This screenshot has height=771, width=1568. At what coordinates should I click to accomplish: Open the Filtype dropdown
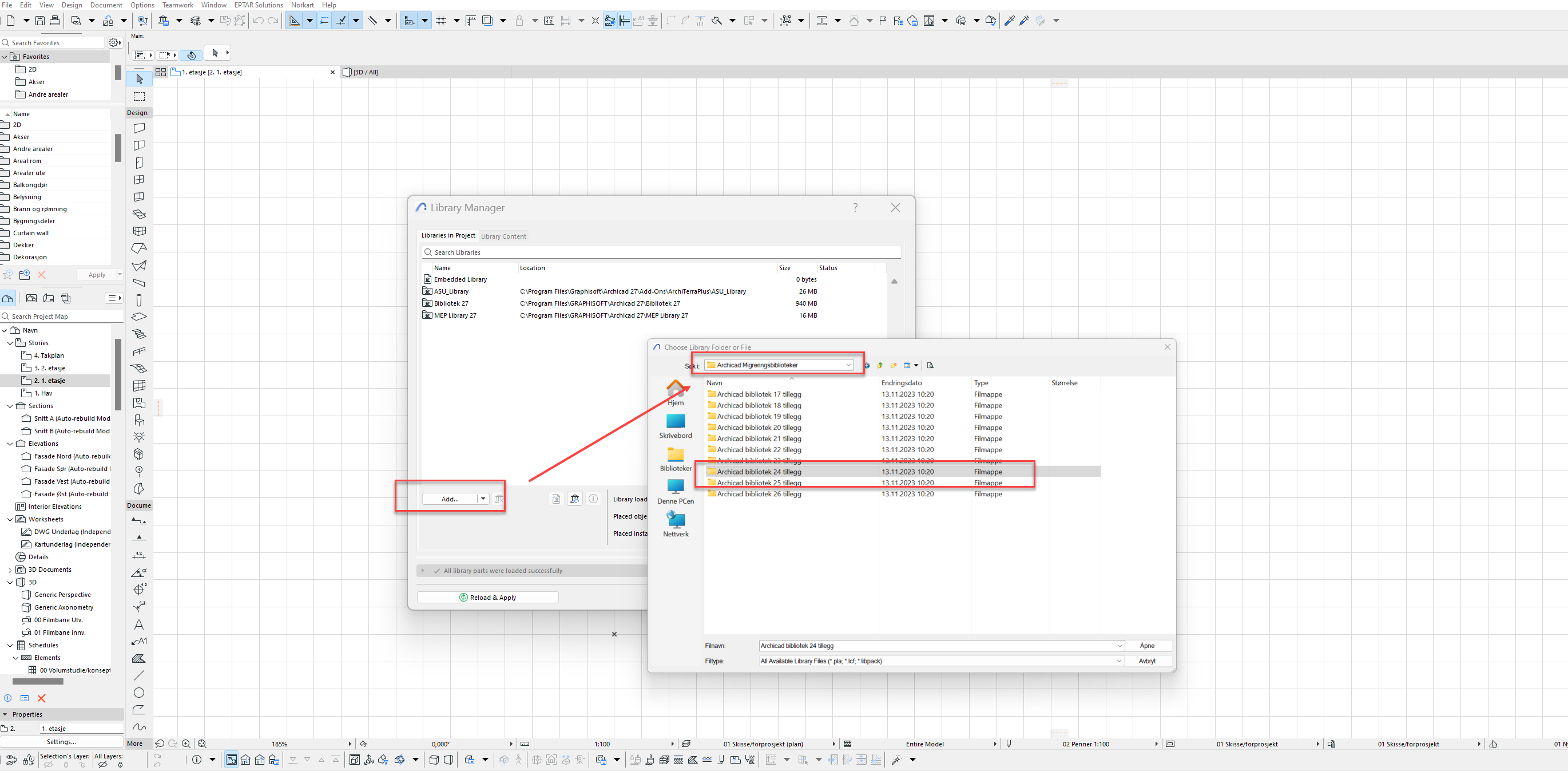pos(1118,661)
